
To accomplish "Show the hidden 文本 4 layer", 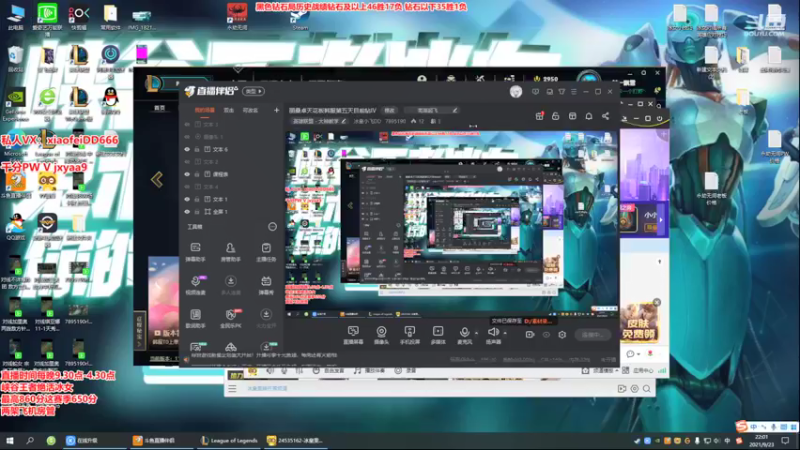I will [x=187, y=187].
